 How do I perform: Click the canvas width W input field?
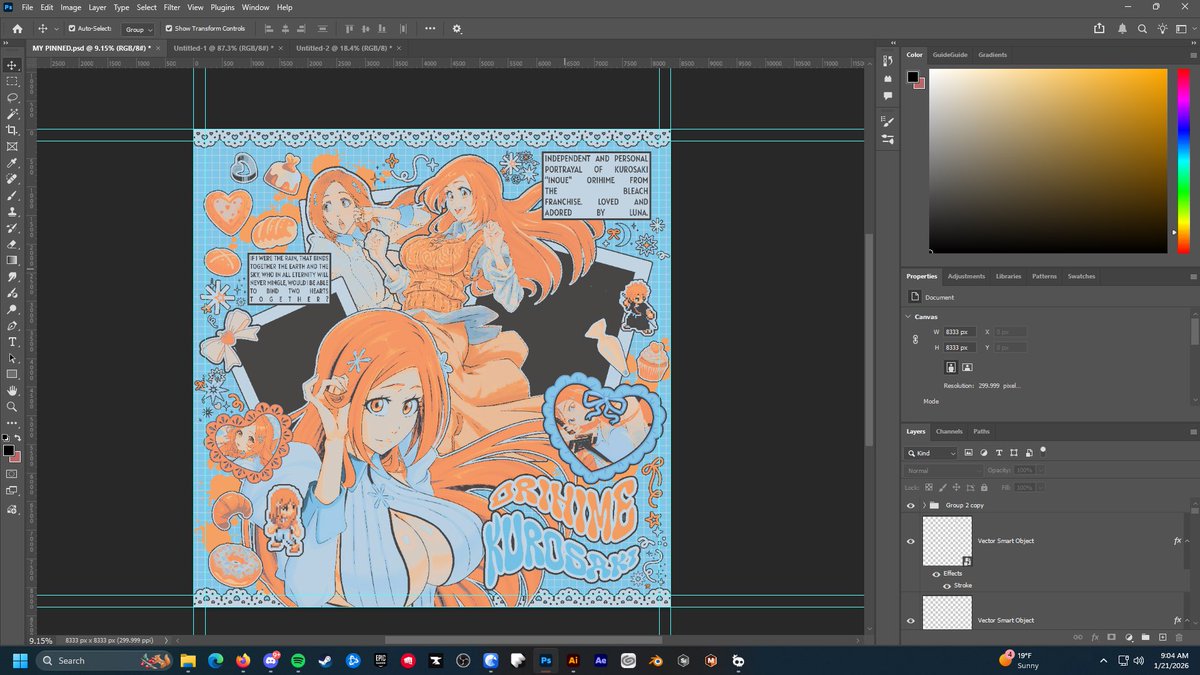click(960, 332)
